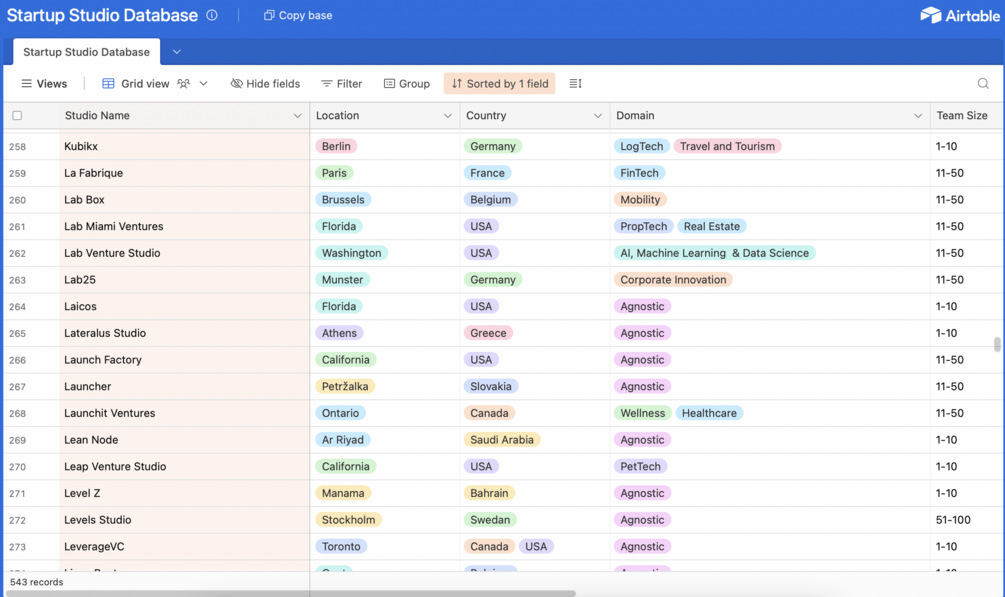Click the Group button
This screenshot has width=1005, height=597.
click(x=407, y=83)
